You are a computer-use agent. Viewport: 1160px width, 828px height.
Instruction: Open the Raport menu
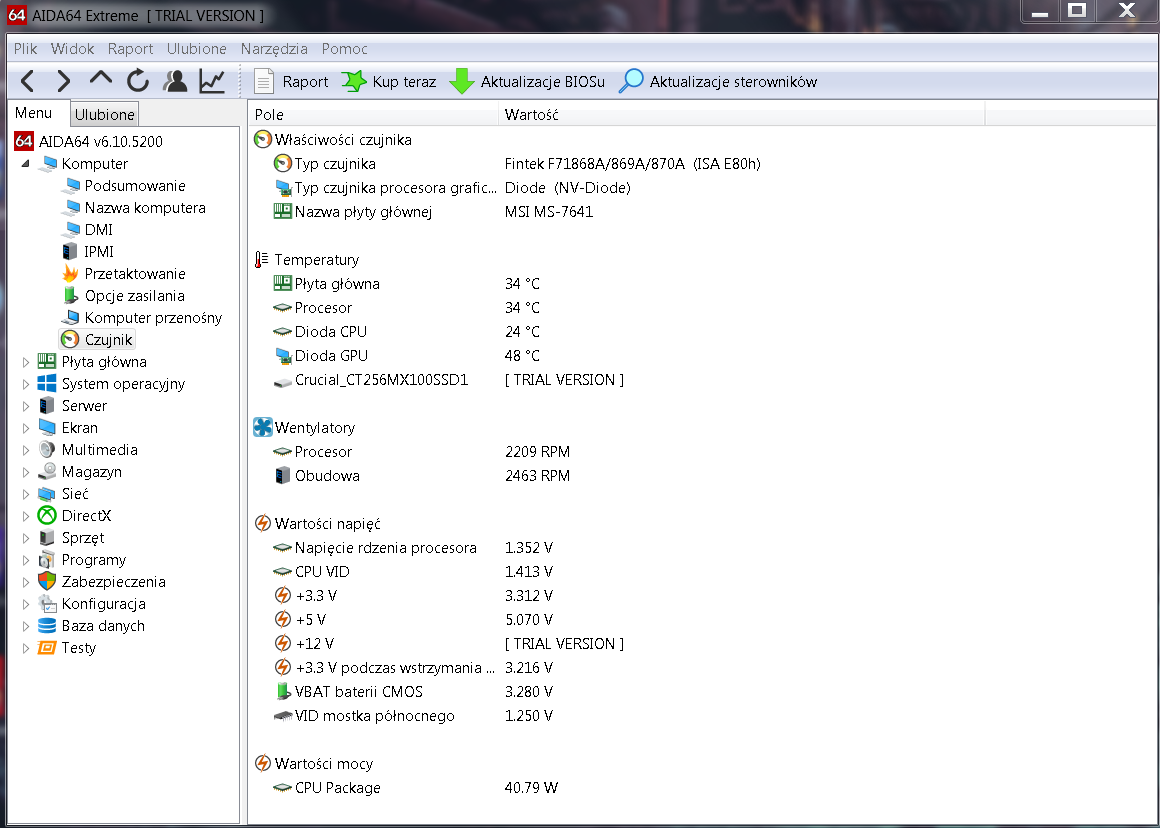tap(130, 49)
